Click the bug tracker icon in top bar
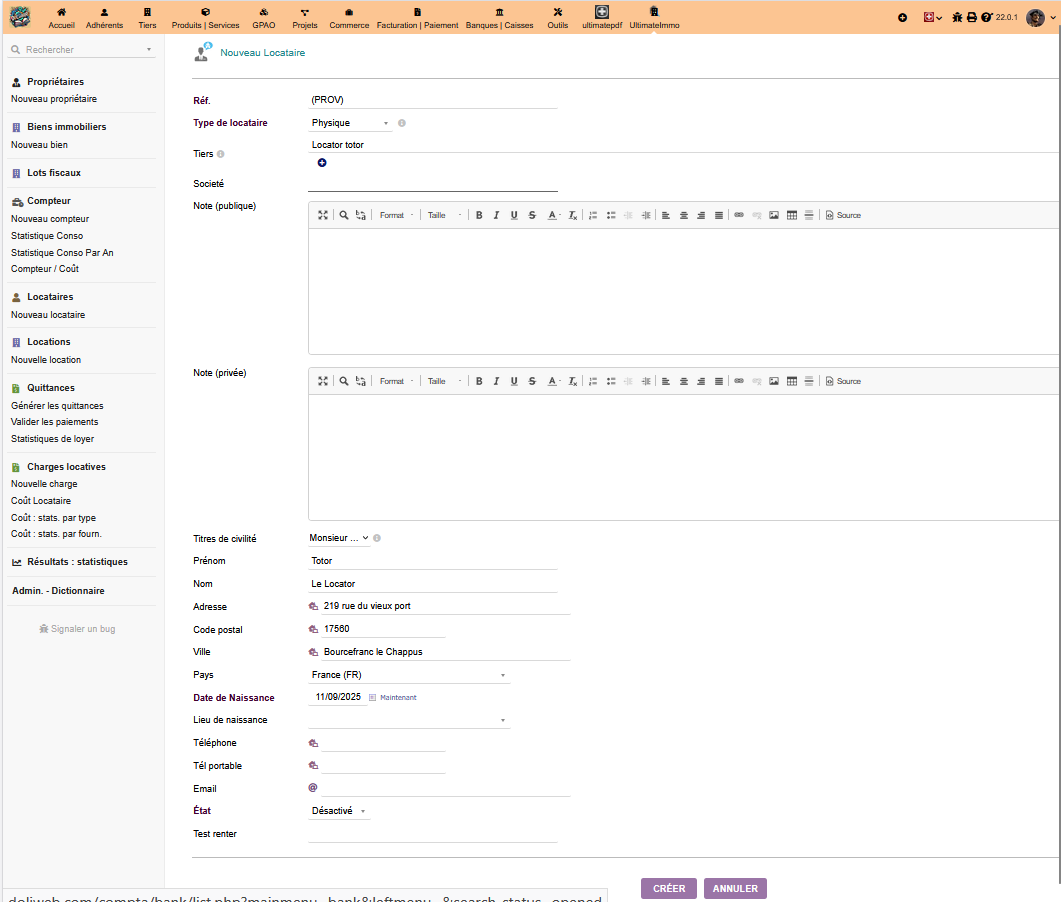Screen dimensions: 1061x902 point(957,17)
